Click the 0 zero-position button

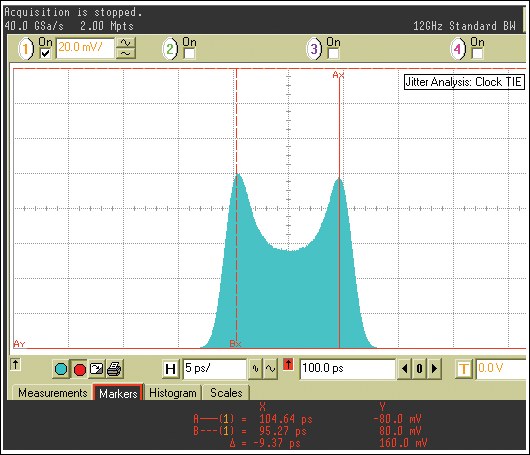[419, 369]
